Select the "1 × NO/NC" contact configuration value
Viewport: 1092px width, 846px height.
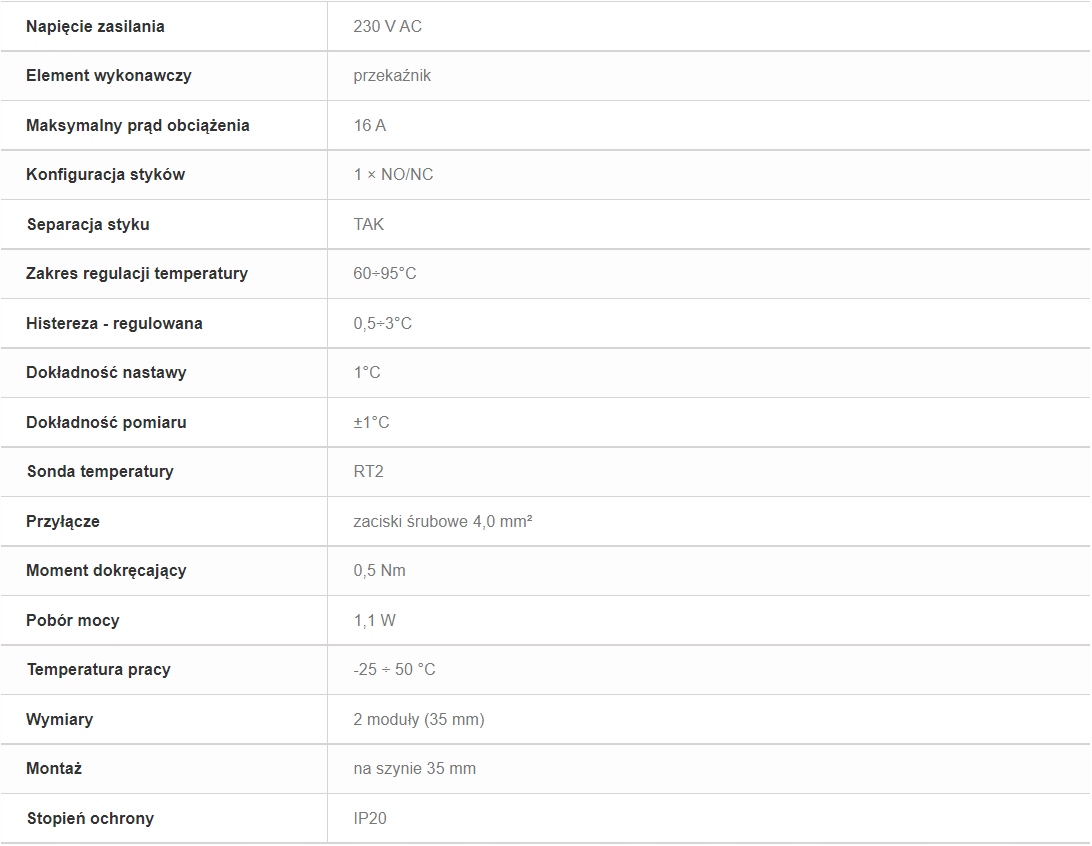(x=393, y=174)
